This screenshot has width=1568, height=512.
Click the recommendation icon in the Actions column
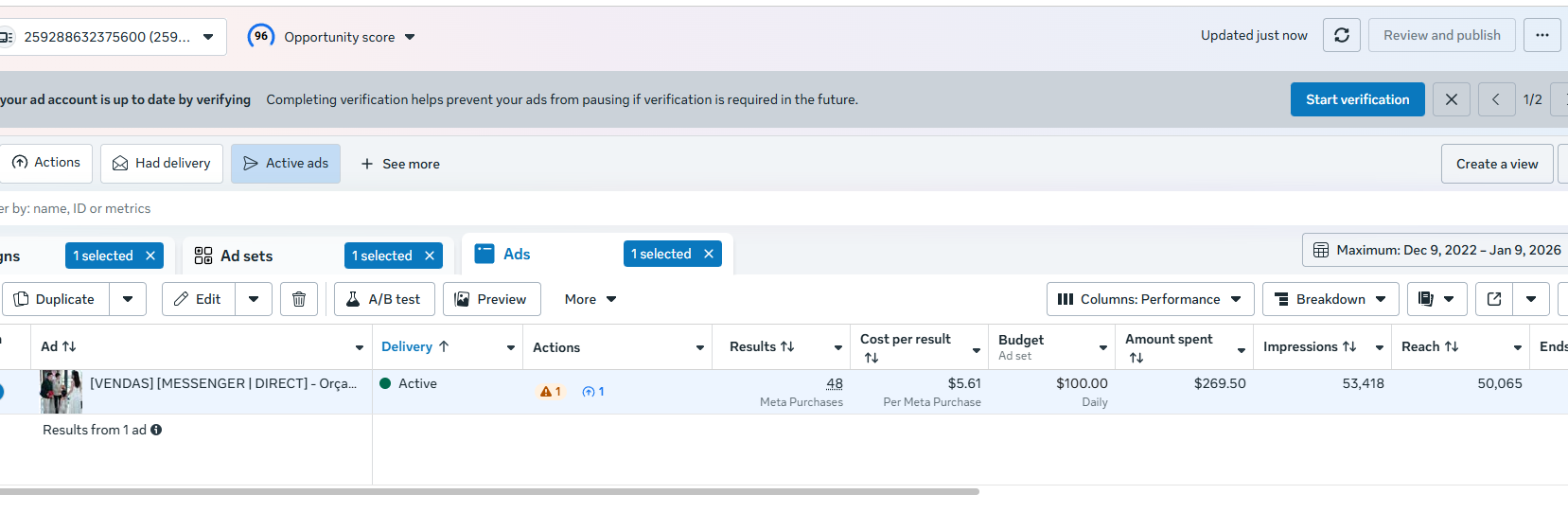pos(589,392)
